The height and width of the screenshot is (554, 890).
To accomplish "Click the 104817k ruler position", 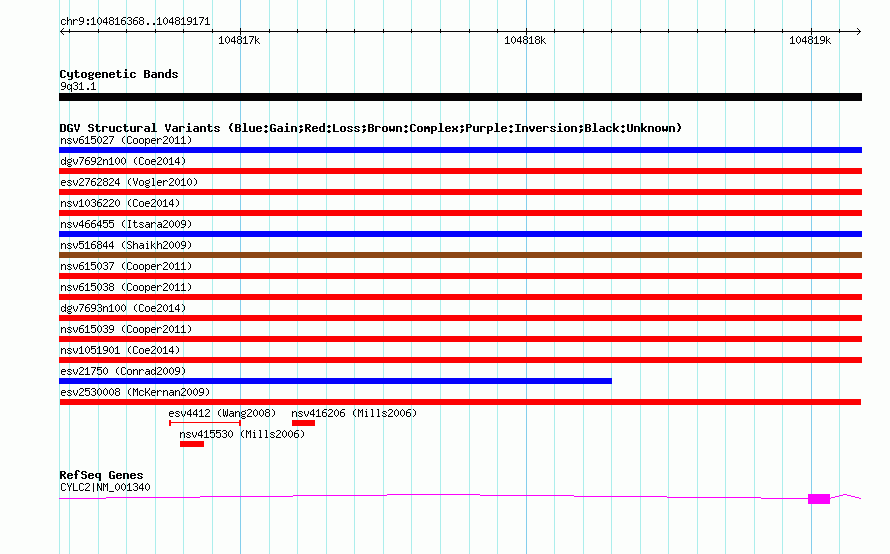I will [x=239, y=40].
